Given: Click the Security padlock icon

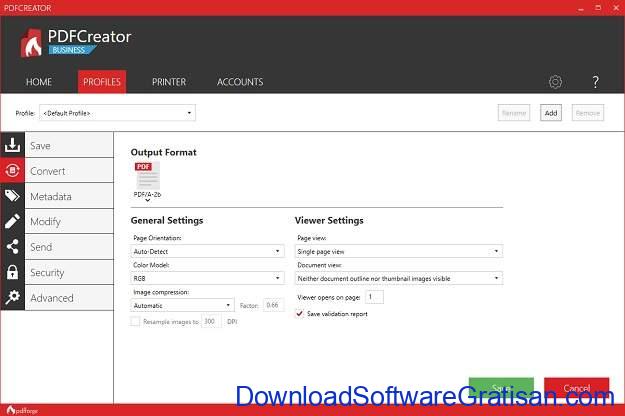Looking at the screenshot, I should pyautogui.click(x=12, y=272).
